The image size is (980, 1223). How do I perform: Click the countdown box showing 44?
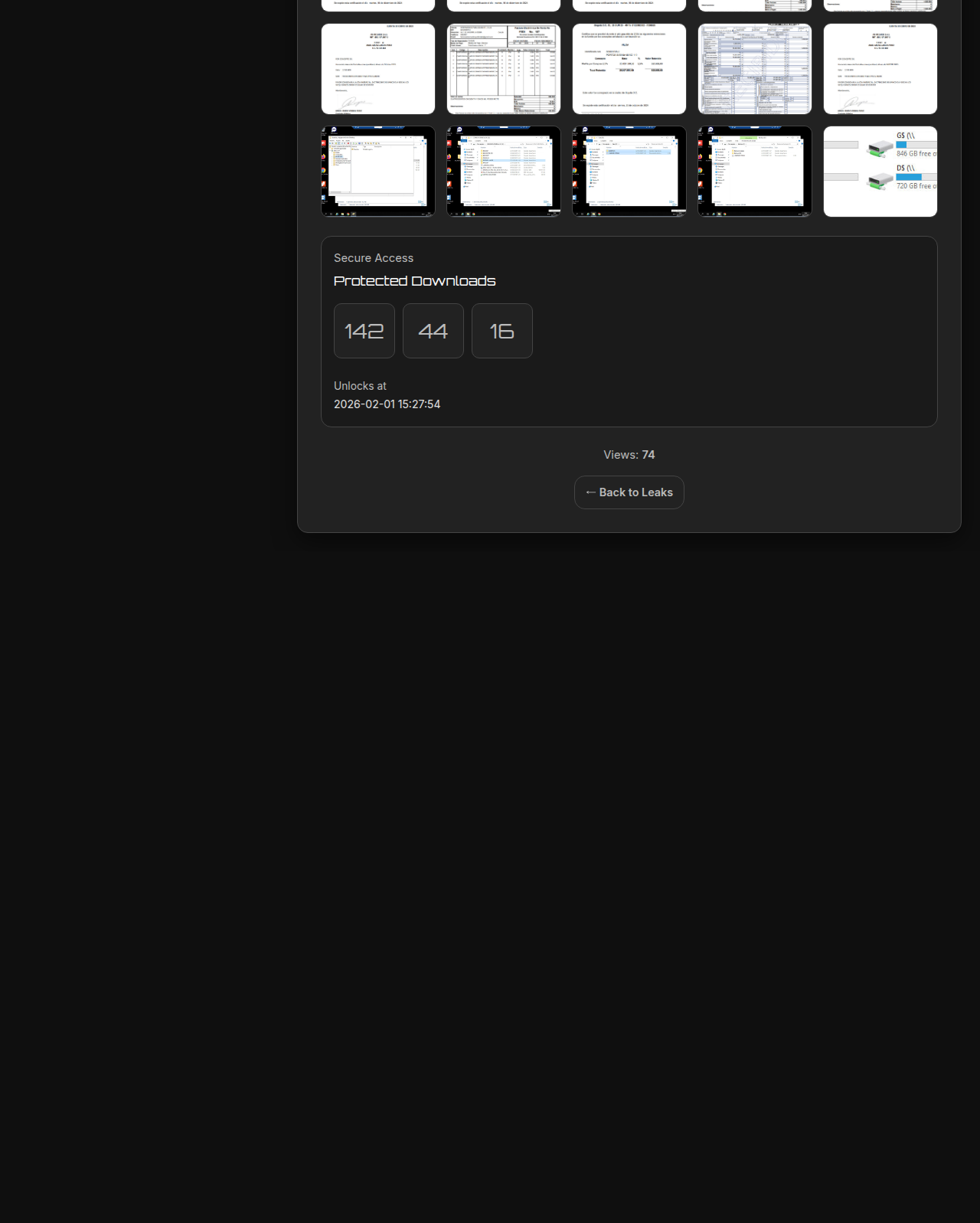pyautogui.click(x=433, y=331)
